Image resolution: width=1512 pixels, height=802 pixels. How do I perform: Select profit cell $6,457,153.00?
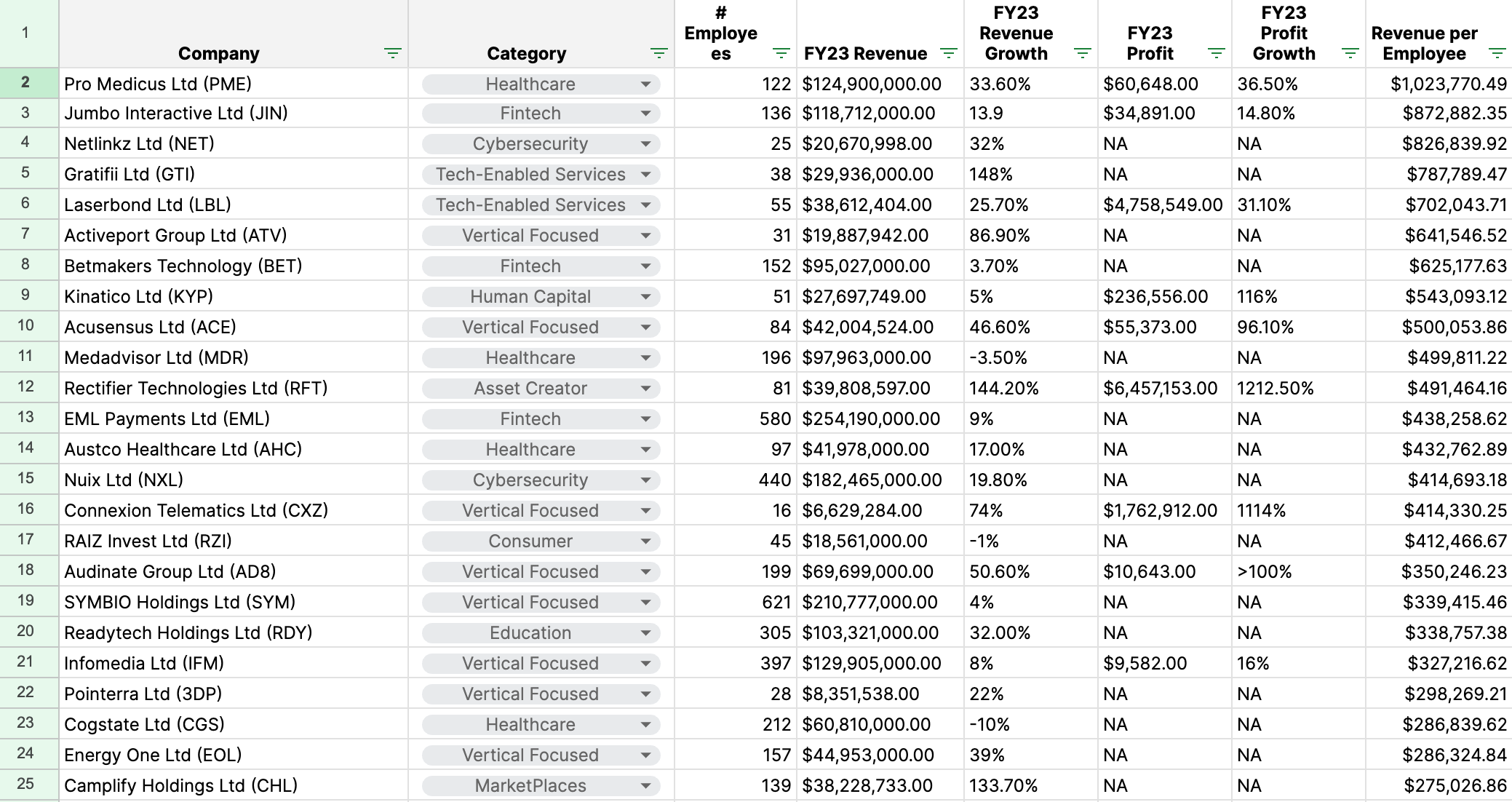pos(1165,389)
